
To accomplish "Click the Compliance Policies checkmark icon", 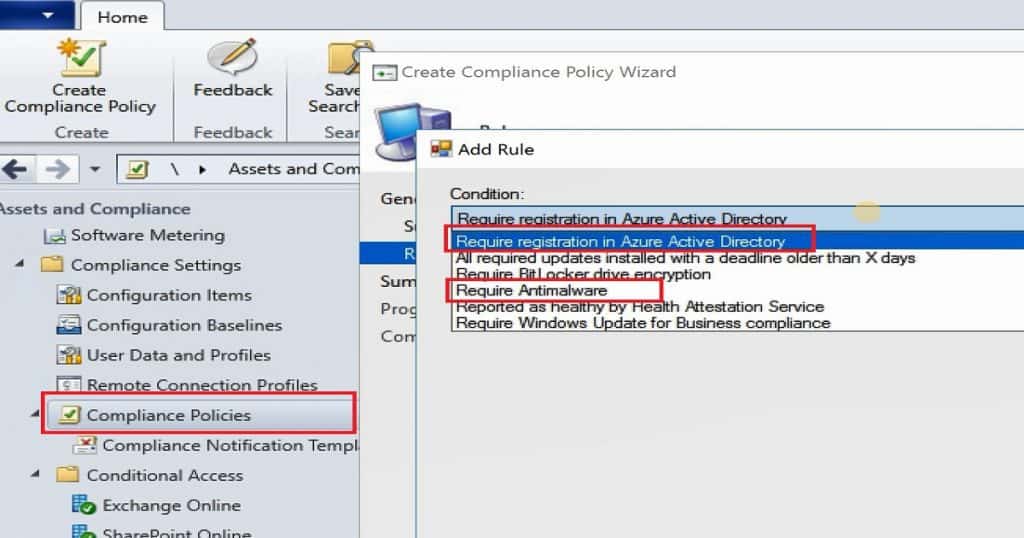I will coord(69,415).
